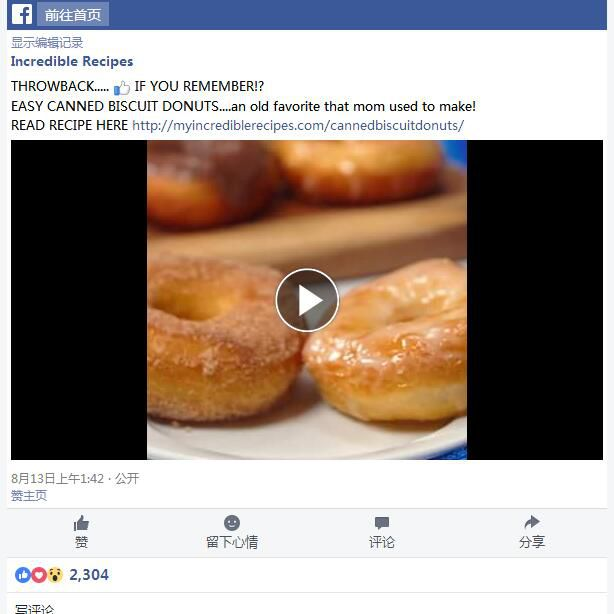Click the arrow 分享 share icon
The width and height of the screenshot is (614, 614).
[x=532, y=522]
